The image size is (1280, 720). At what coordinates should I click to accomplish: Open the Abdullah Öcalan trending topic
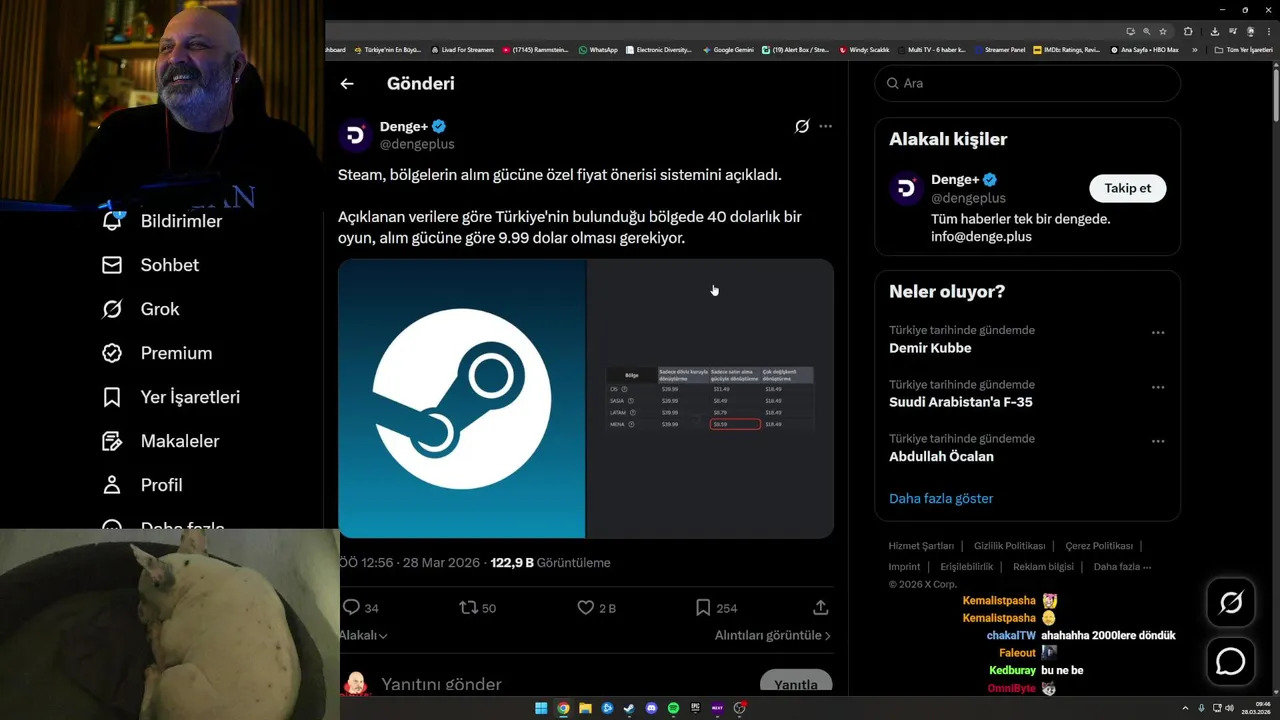pos(941,456)
